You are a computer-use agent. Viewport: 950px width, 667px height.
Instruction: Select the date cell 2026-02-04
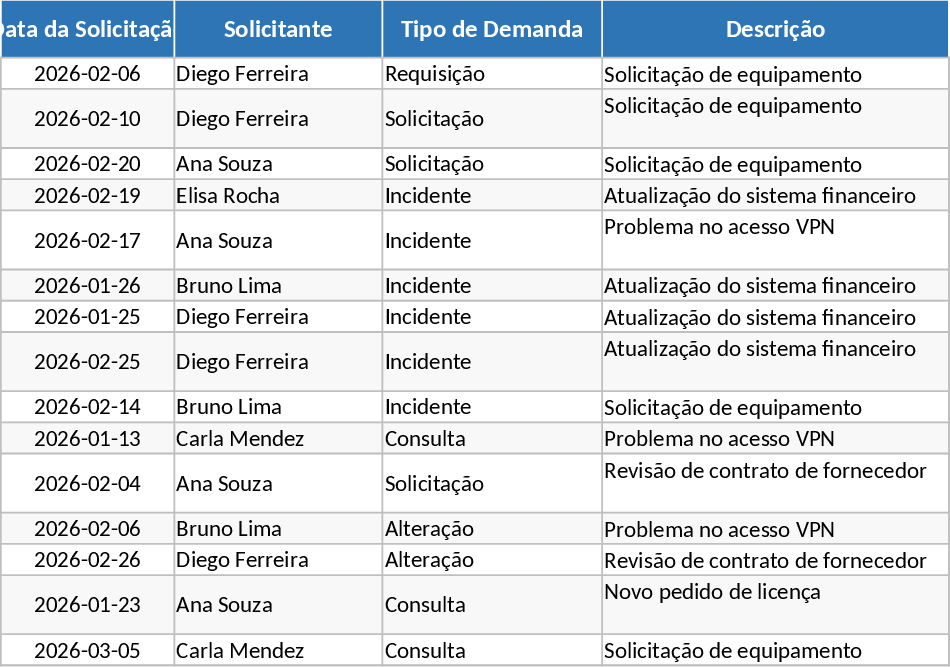(x=87, y=484)
